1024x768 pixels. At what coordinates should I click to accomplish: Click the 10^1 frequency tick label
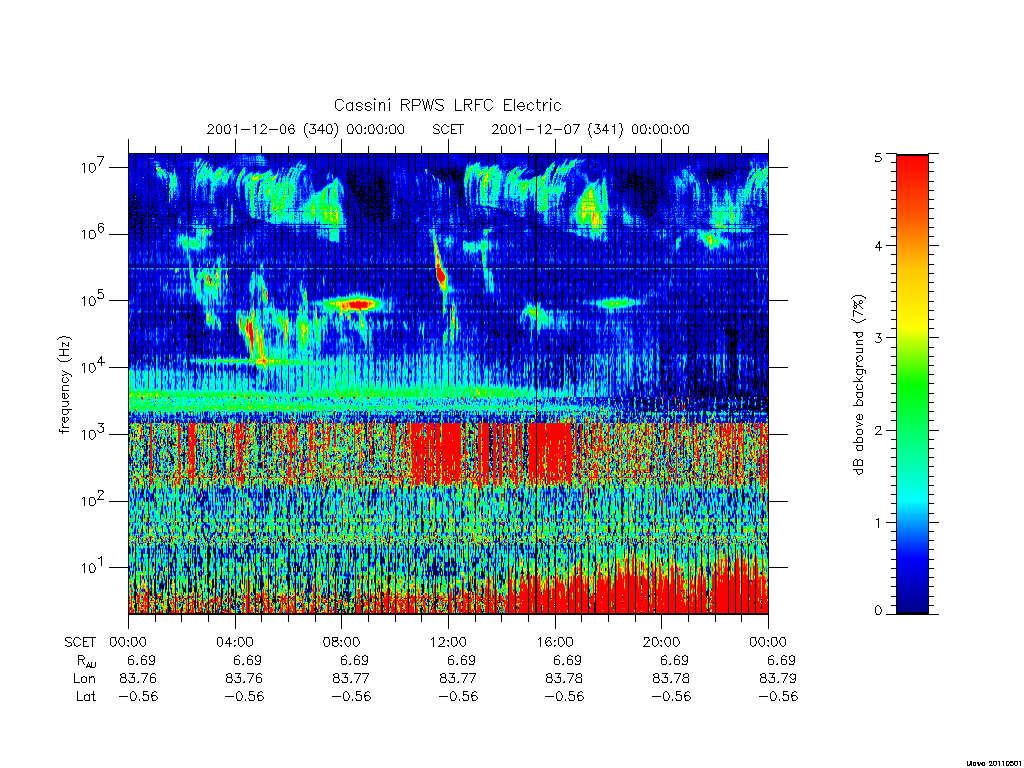[94, 568]
